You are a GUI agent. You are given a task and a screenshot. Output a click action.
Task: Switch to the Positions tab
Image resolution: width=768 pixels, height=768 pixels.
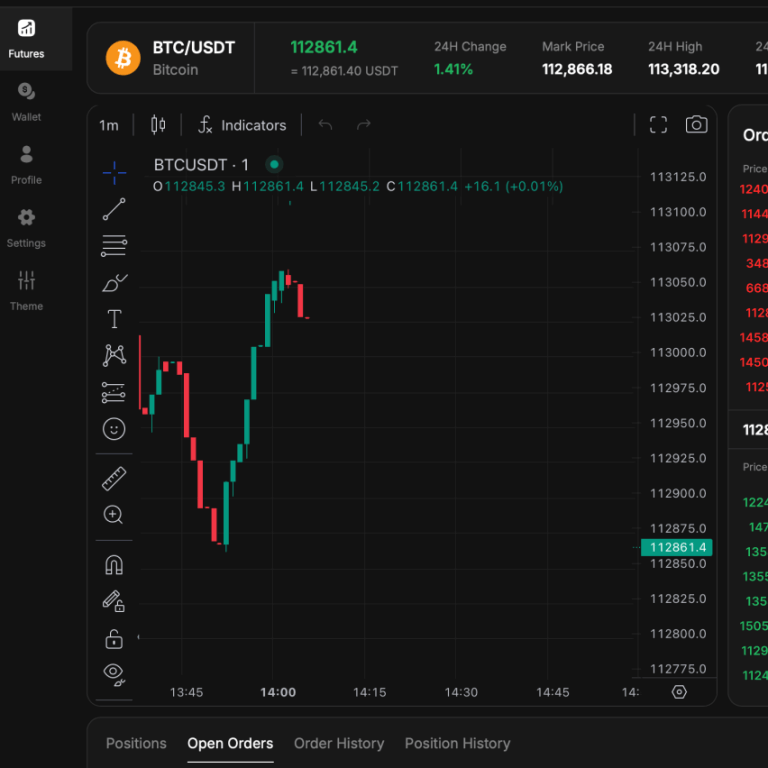click(x=136, y=743)
